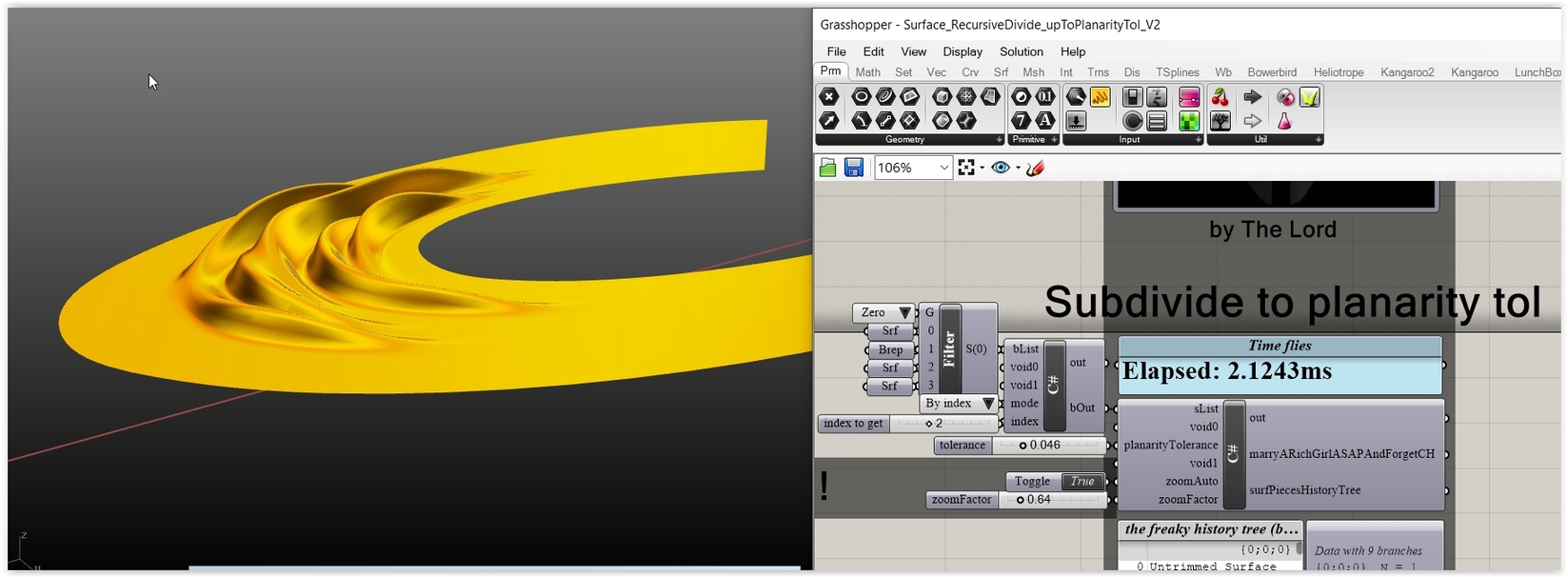
Task: Click the zoomFactor slider label
Action: [962, 500]
